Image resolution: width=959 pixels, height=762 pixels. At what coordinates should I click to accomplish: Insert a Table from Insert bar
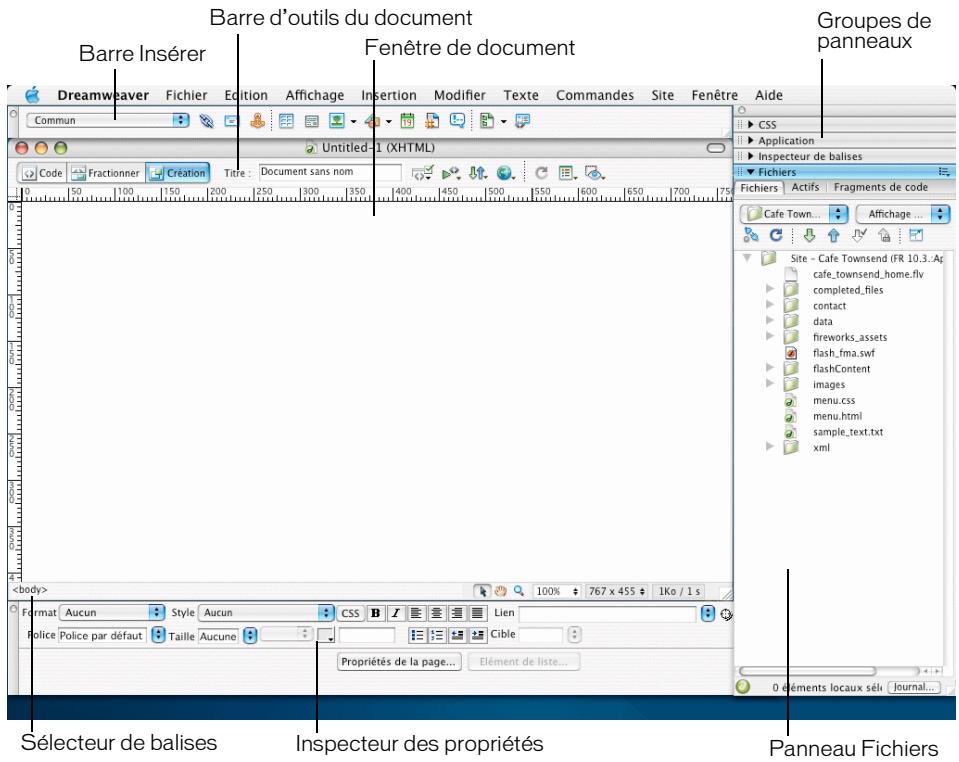tap(286, 121)
